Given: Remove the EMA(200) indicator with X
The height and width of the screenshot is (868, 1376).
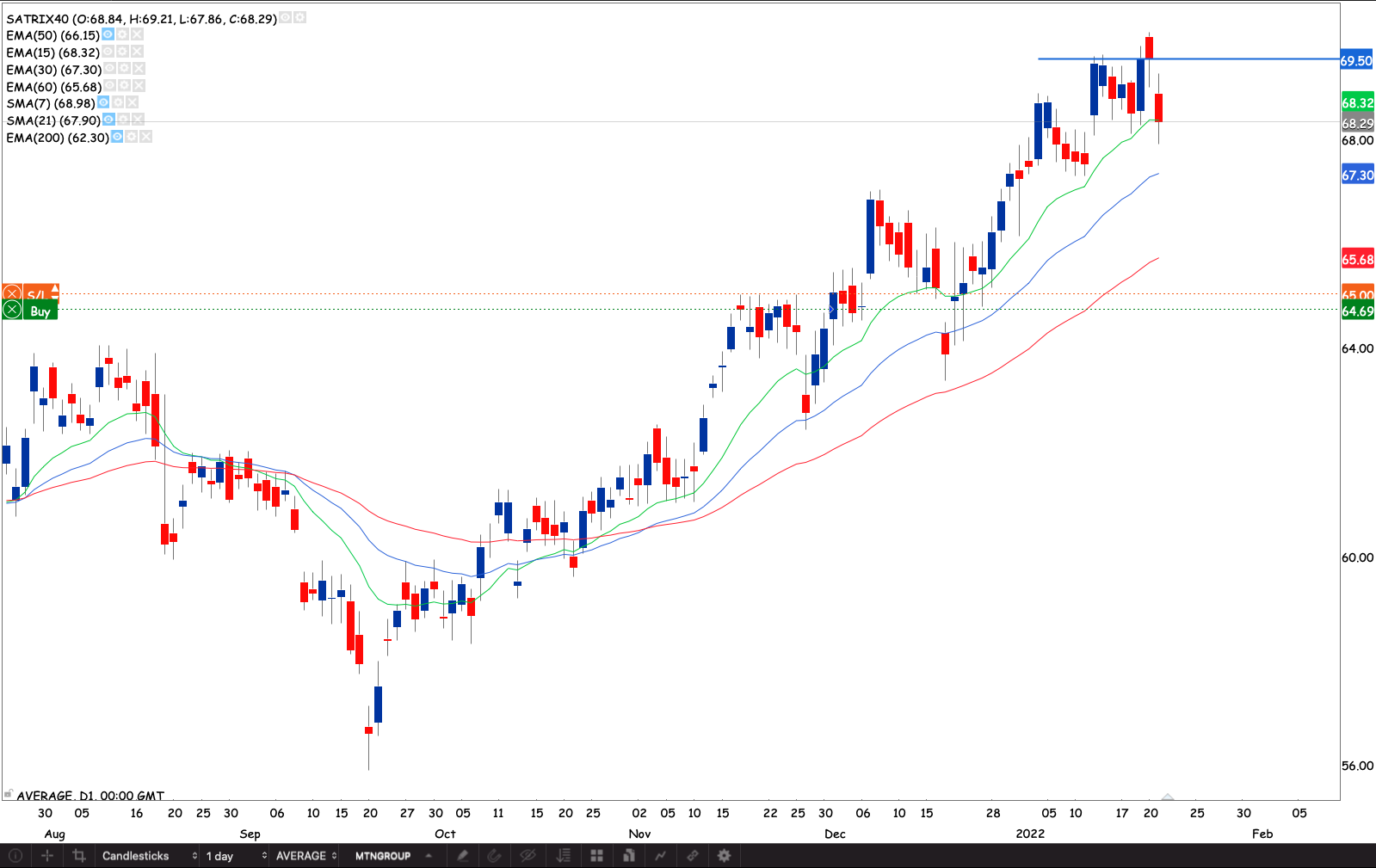Looking at the screenshot, I should [145, 137].
